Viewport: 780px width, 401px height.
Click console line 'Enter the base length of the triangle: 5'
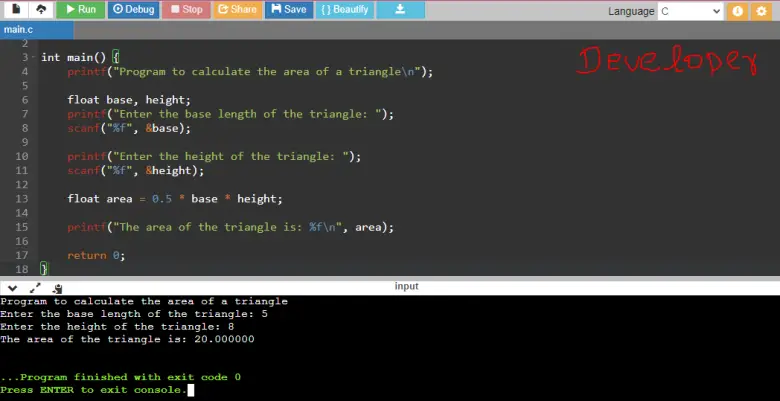tap(134, 314)
